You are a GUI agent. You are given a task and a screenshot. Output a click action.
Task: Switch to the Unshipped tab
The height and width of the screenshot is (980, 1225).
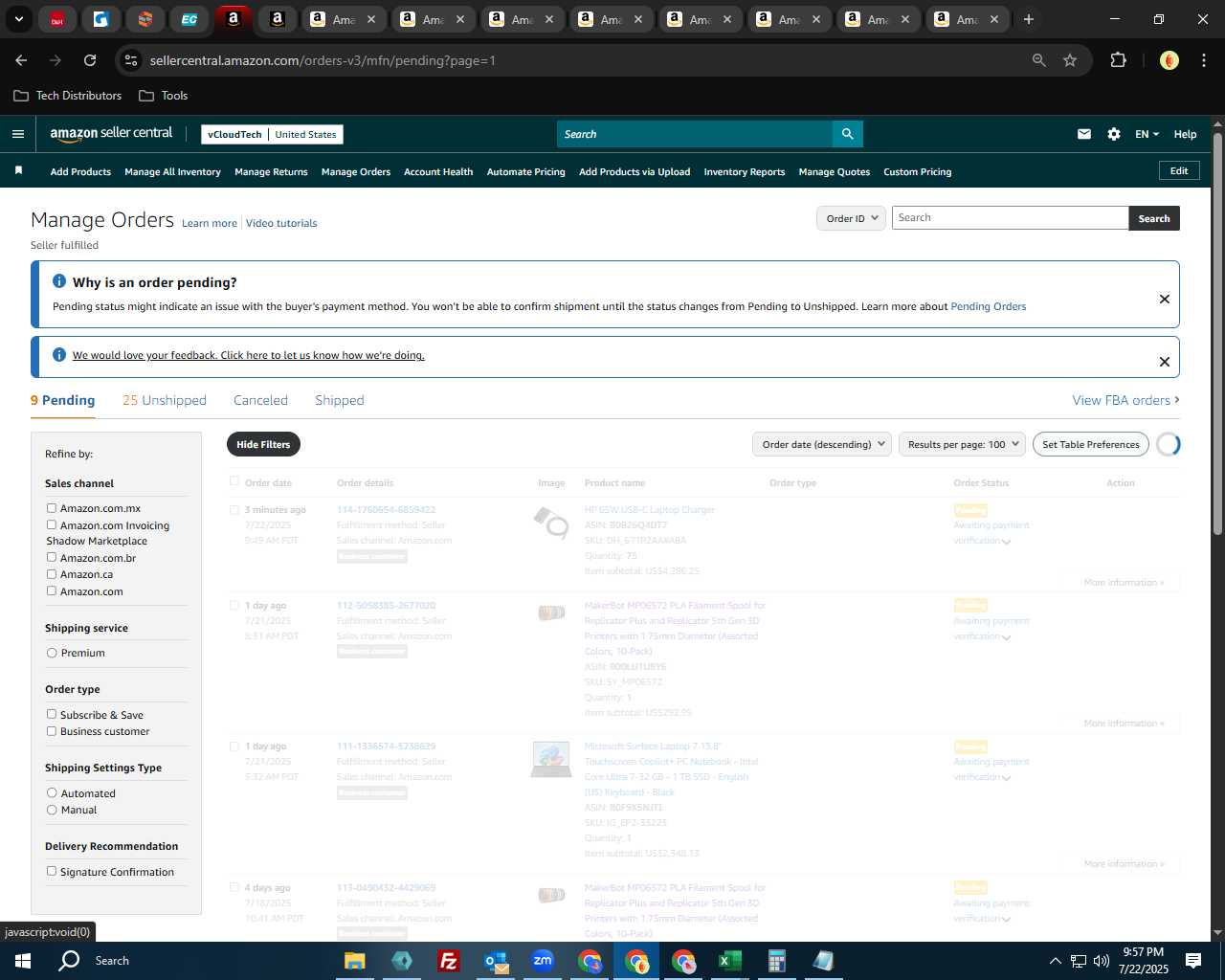pyautogui.click(x=165, y=400)
